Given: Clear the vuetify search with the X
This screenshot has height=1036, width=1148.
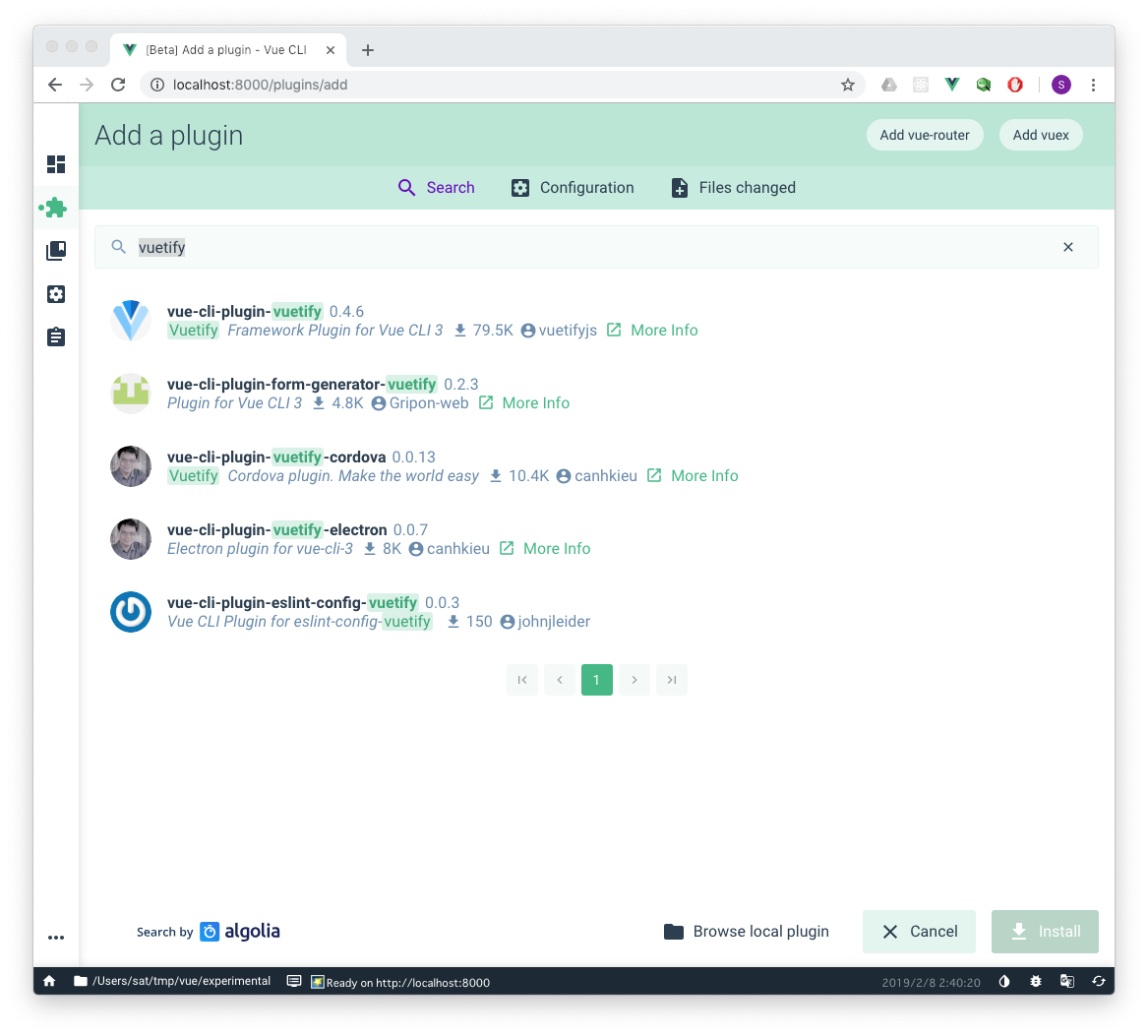Looking at the screenshot, I should pos(1068,247).
